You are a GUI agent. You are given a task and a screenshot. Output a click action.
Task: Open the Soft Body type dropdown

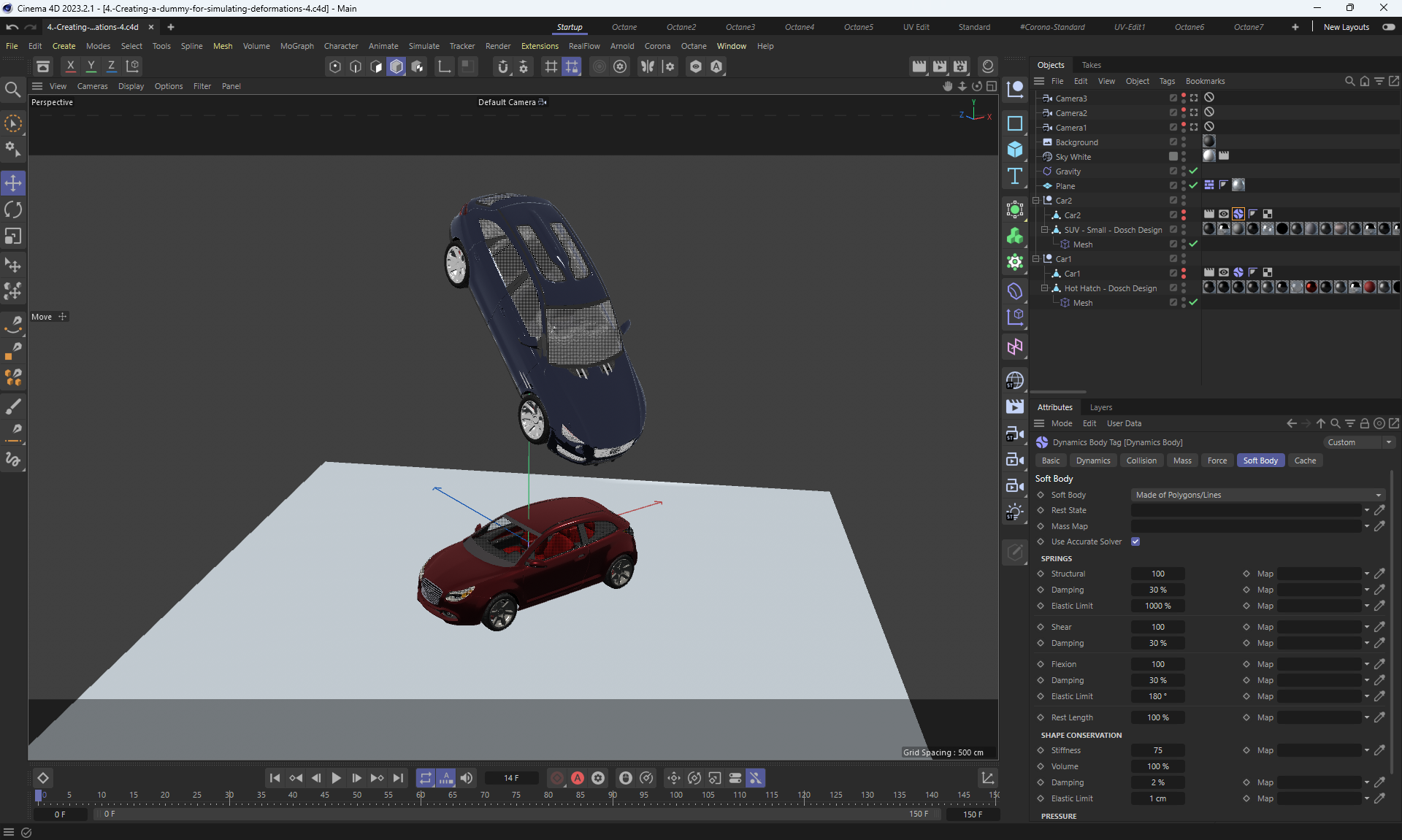(1257, 495)
